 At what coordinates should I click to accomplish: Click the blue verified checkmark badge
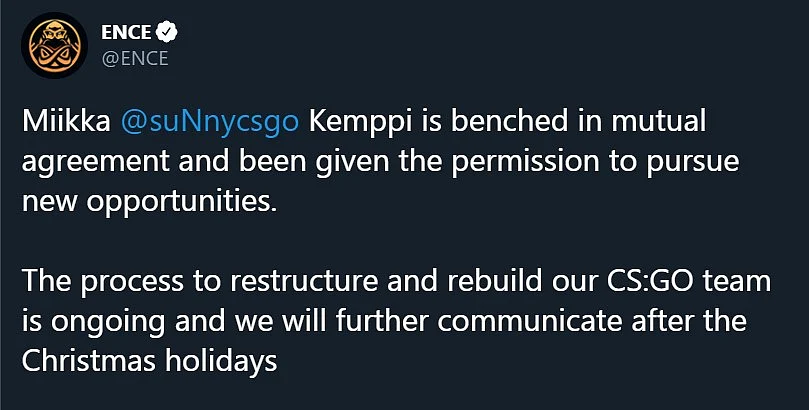click(x=167, y=32)
